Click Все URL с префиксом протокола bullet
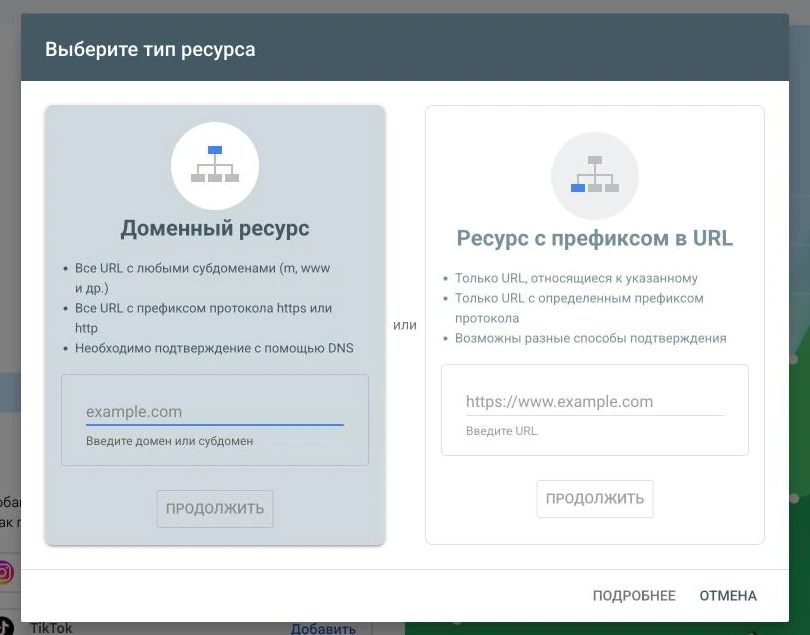Image resolution: width=810 pixels, height=635 pixels. coord(204,318)
